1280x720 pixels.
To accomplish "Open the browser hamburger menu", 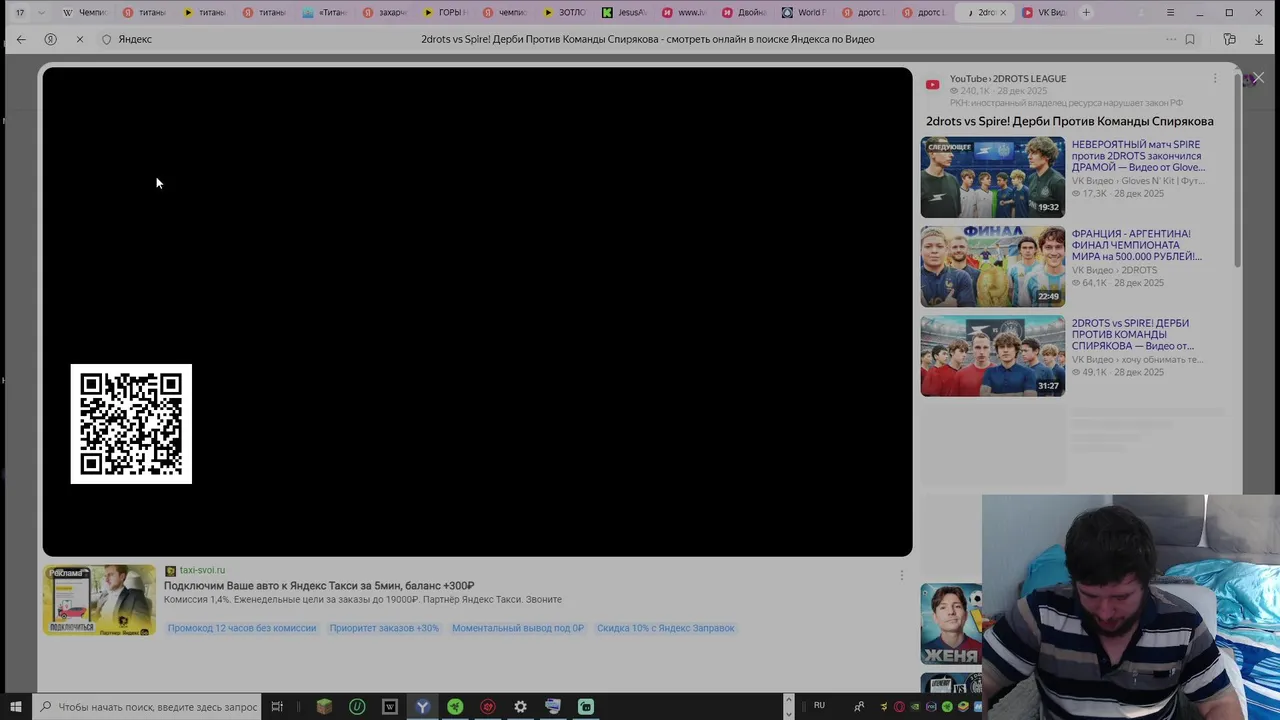I will (1170, 12).
